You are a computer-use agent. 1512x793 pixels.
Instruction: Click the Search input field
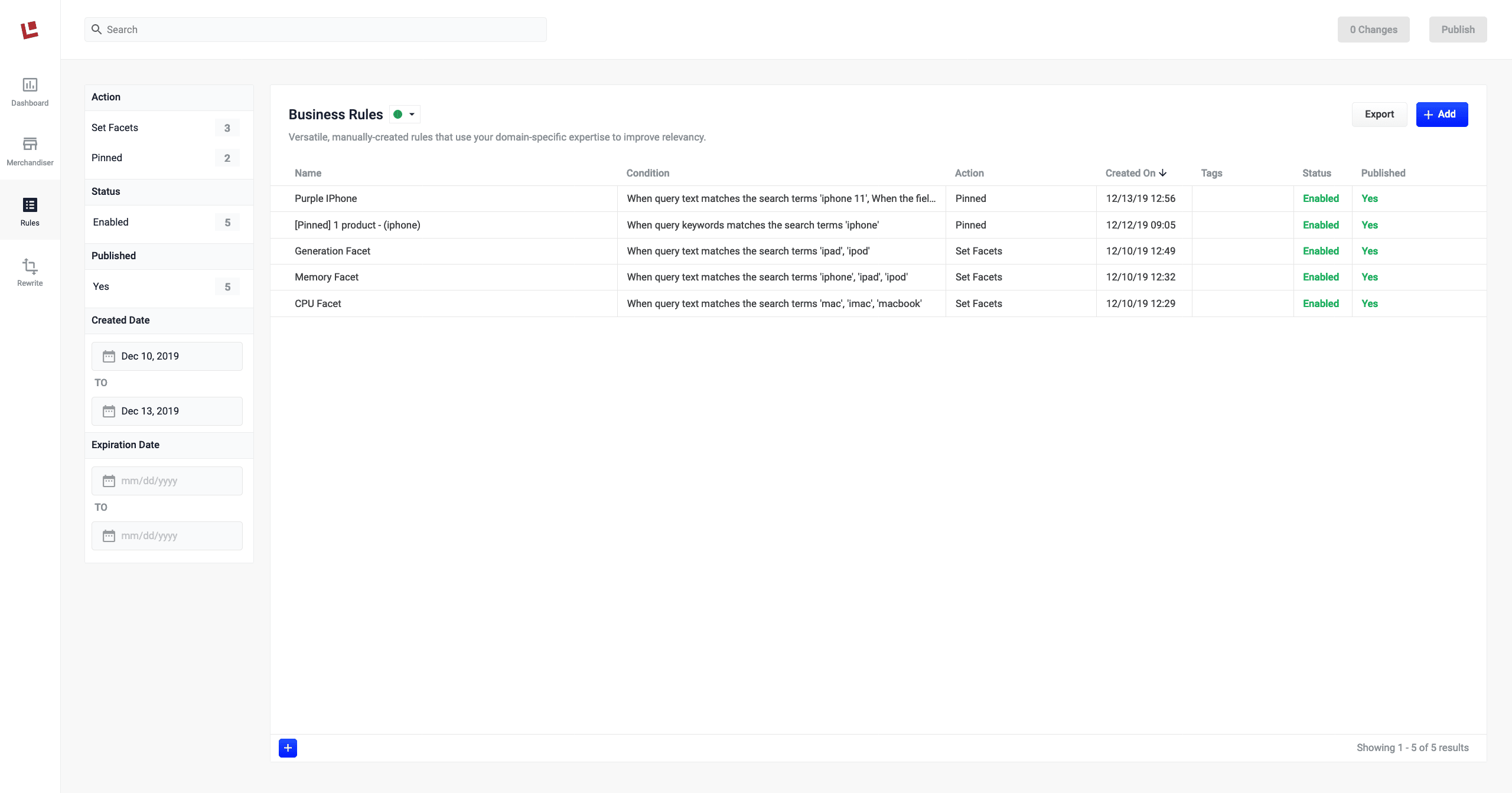[316, 30]
